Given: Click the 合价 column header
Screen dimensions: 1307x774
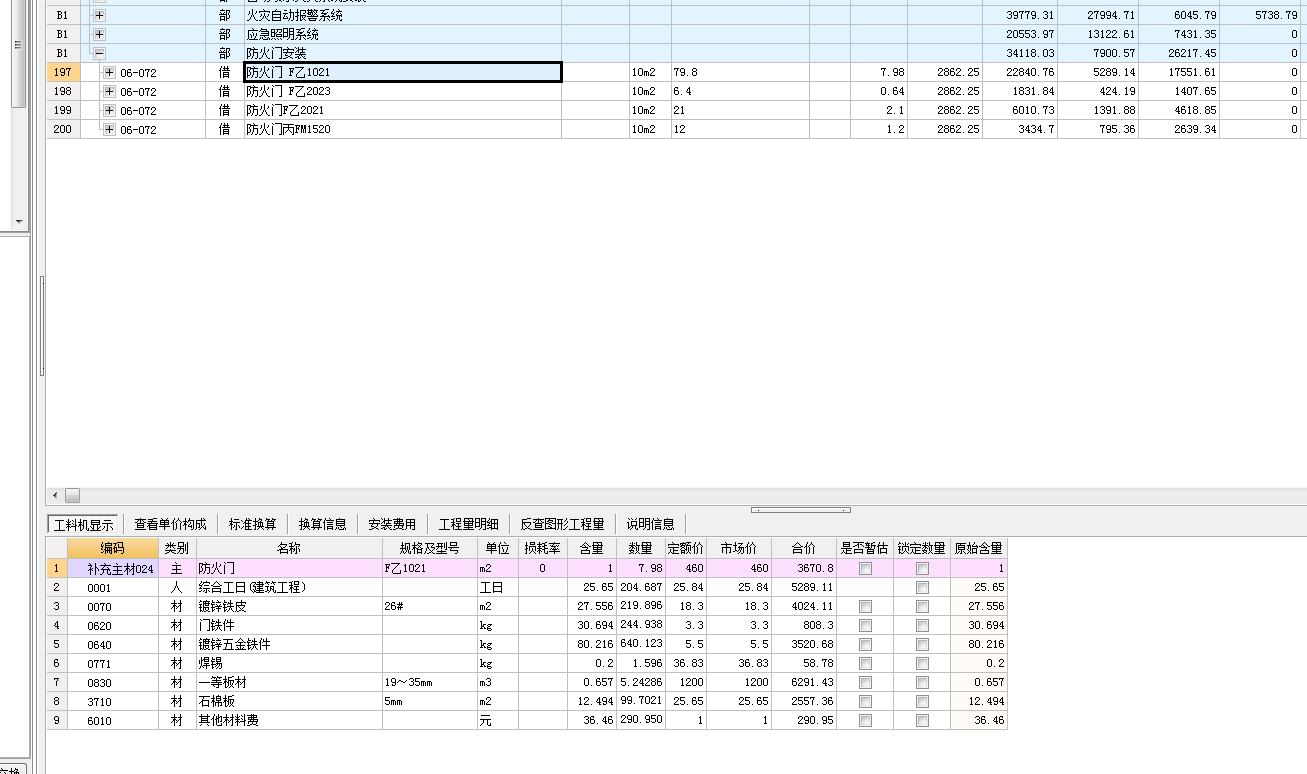Looking at the screenshot, I should pyautogui.click(x=804, y=548).
